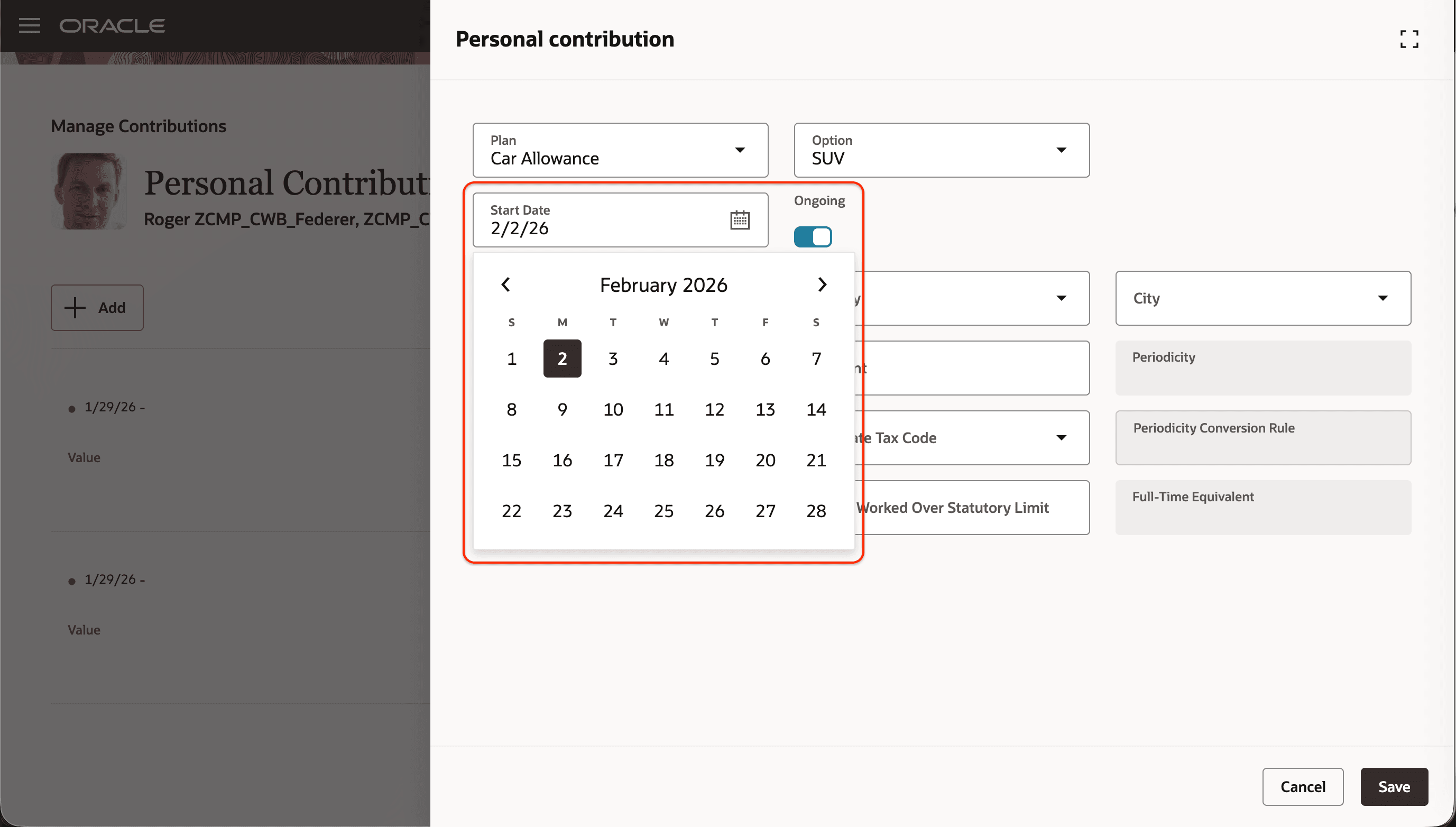Go to previous month in calendar
Viewport: 1456px width, 827px height.
pos(505,284)
